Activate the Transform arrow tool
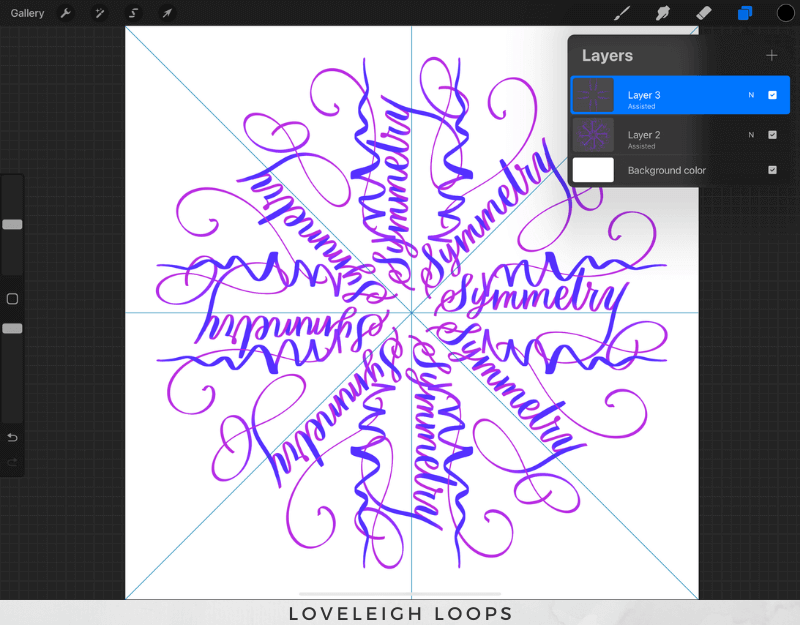 (167, 13)
